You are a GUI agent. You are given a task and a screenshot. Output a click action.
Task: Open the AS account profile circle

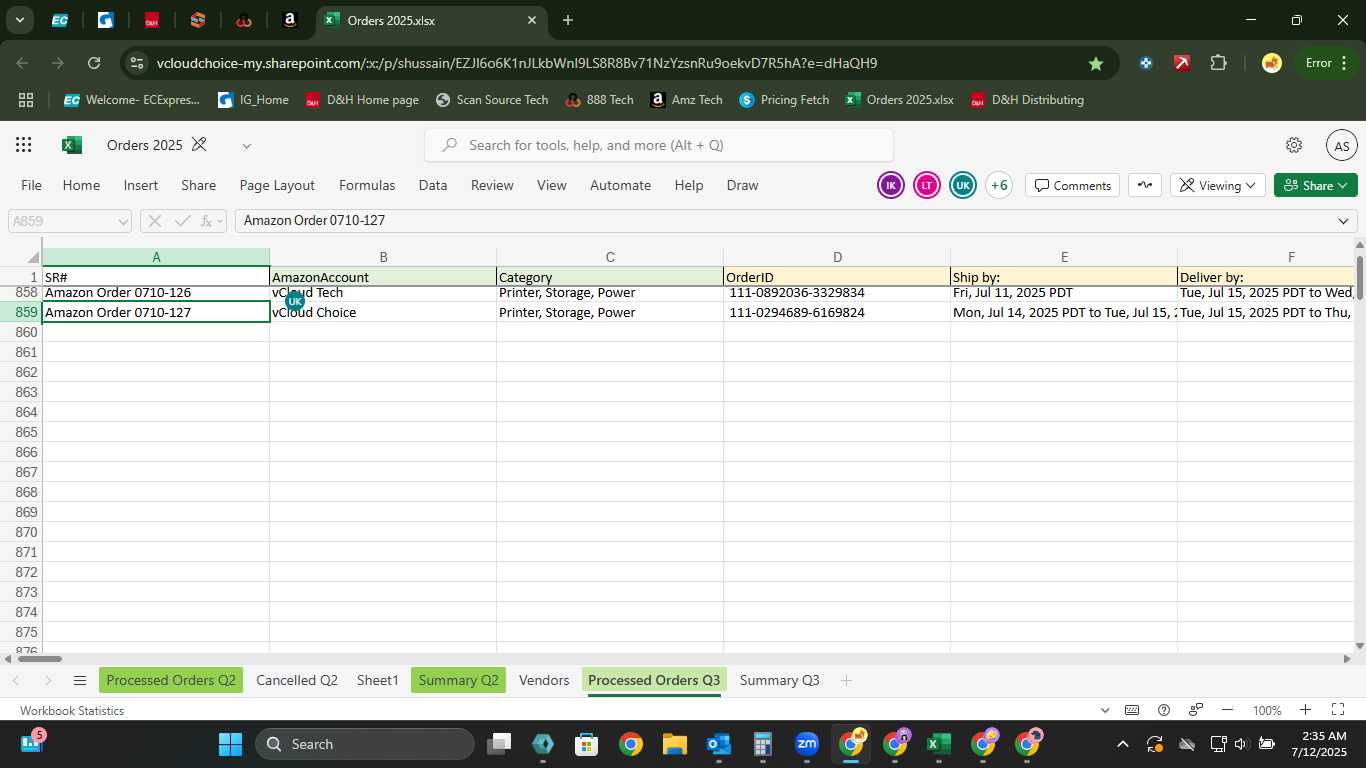[x=1342, y=145]
